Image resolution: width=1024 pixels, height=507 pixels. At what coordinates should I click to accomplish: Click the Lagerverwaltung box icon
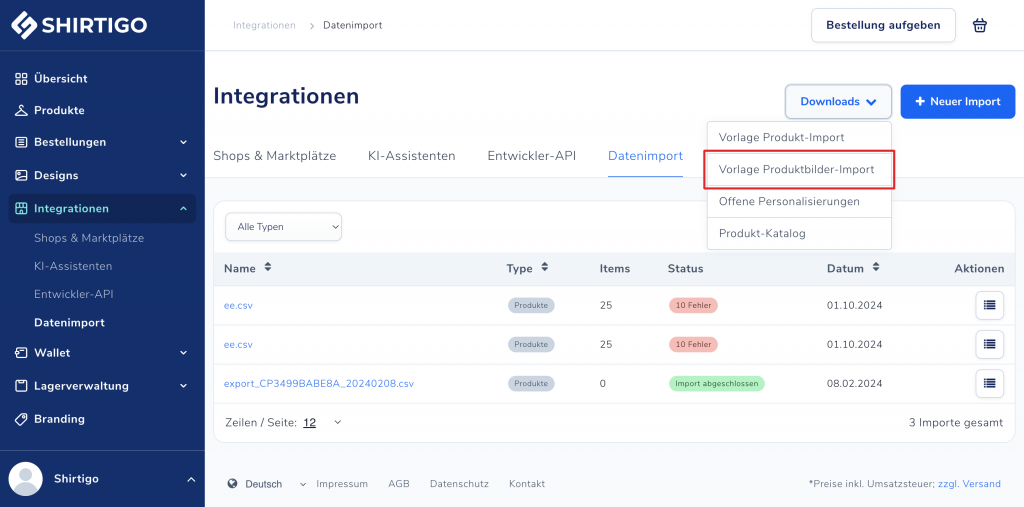pyautogui.click(x=22, y=385)
